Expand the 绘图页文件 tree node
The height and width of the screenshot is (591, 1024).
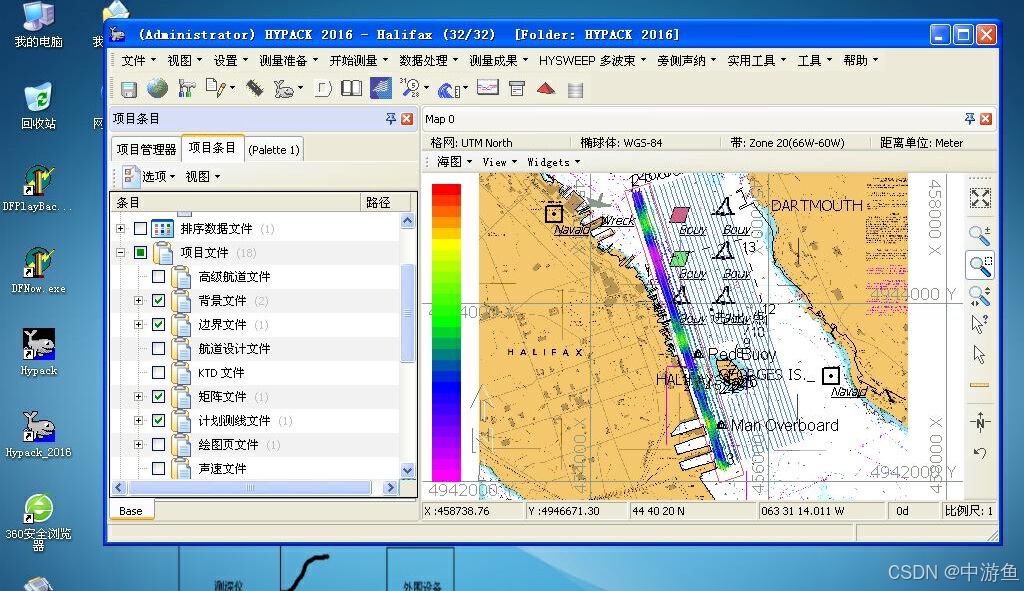click(138, 444)
